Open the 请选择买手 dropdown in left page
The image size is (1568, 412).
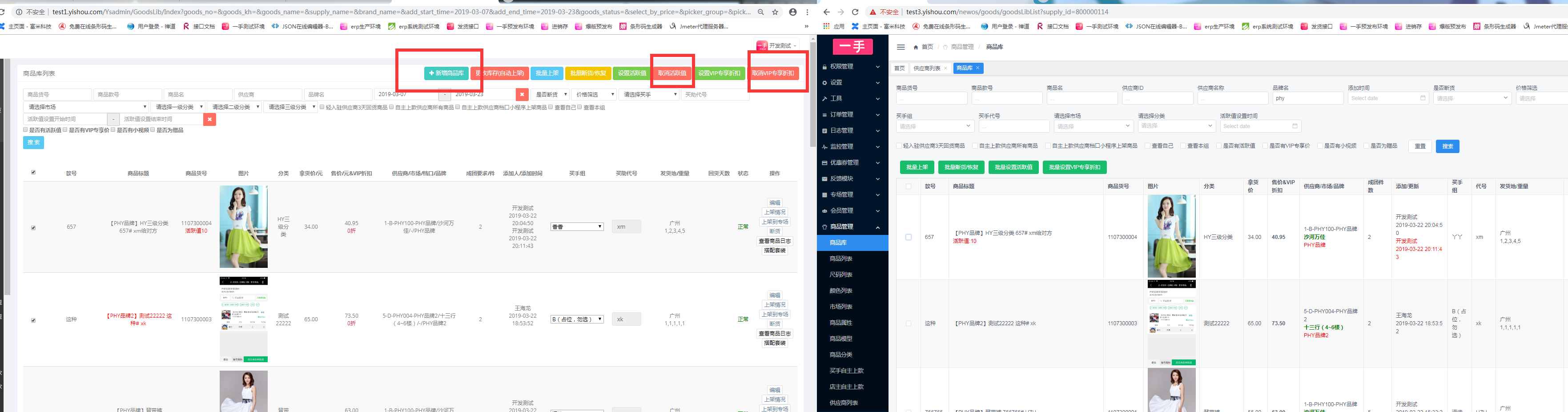tap(649, 94)
